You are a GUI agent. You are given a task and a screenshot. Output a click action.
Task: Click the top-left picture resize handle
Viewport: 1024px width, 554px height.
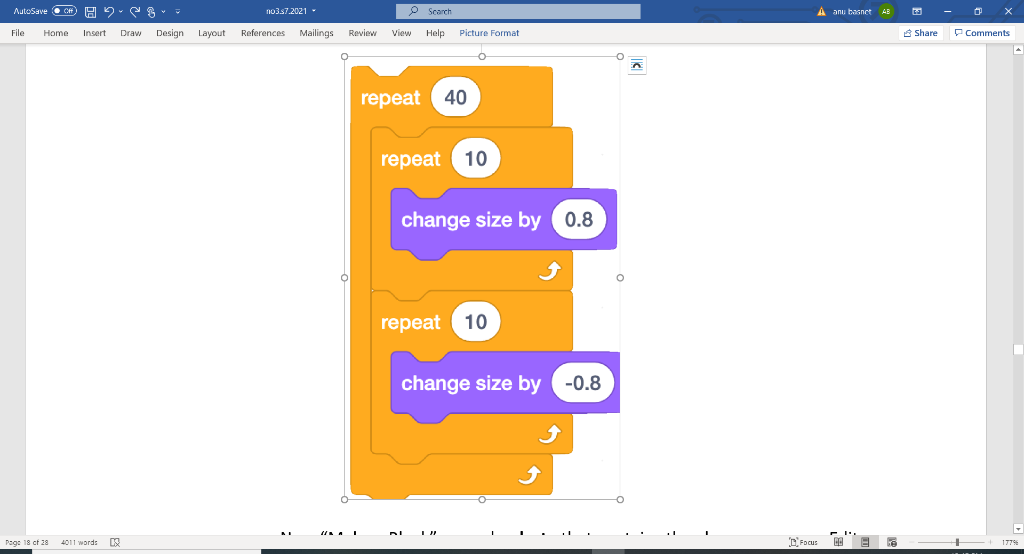[345, 57]
